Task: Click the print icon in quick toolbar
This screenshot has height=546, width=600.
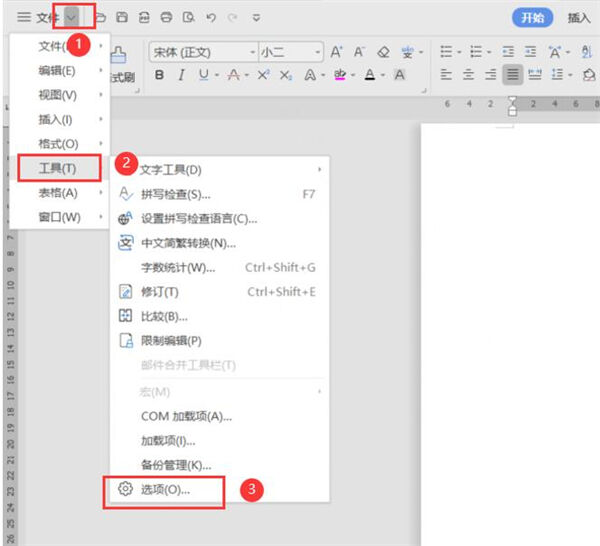Action: 166,18
